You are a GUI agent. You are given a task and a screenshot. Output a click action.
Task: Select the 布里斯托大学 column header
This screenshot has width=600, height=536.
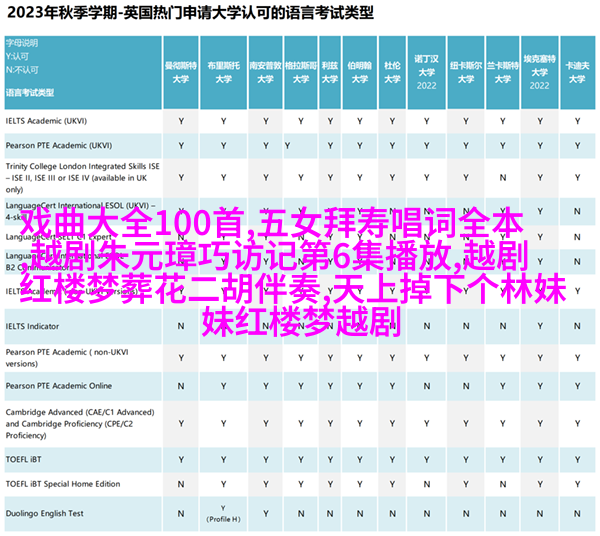pyautogui.click(x=223, y=72)
